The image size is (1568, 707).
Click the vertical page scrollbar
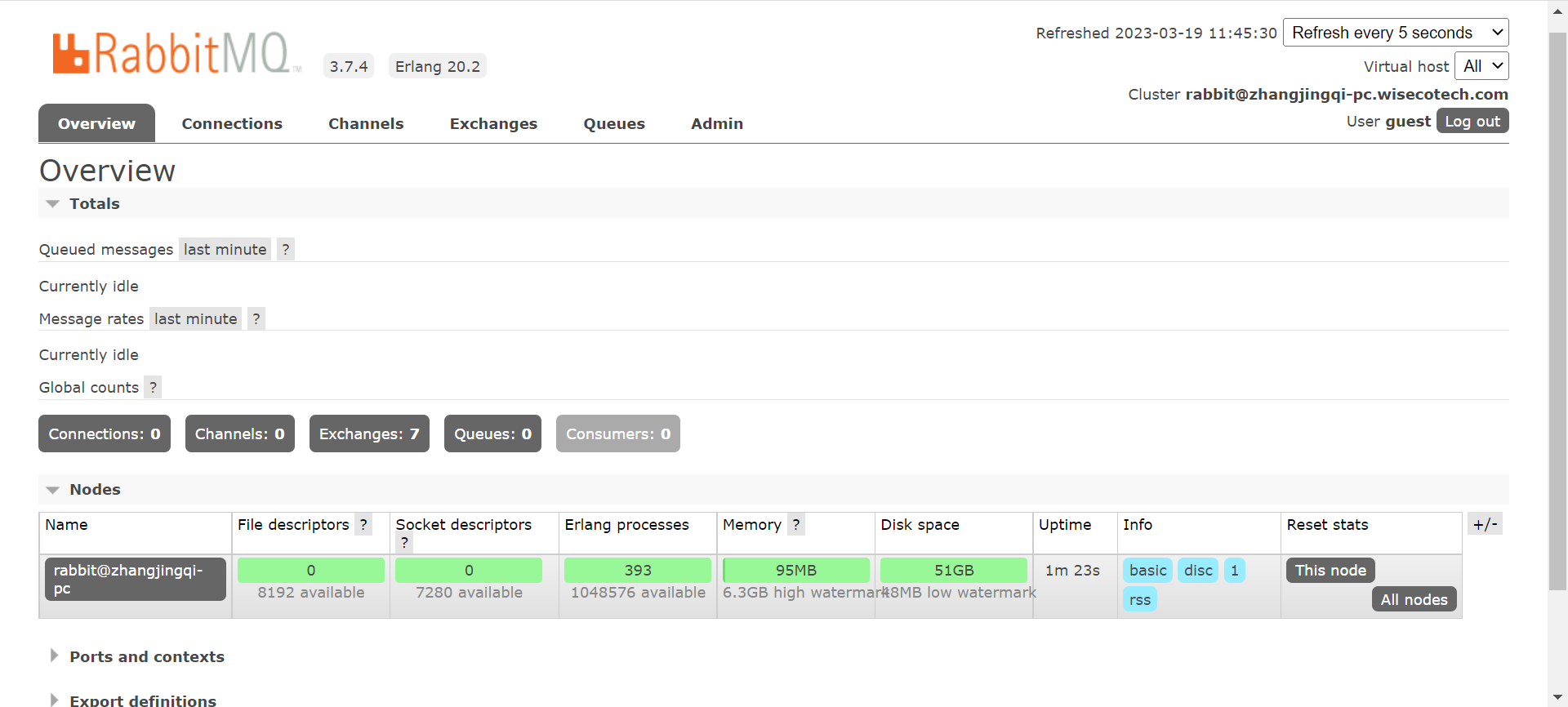coord(1558,310)
